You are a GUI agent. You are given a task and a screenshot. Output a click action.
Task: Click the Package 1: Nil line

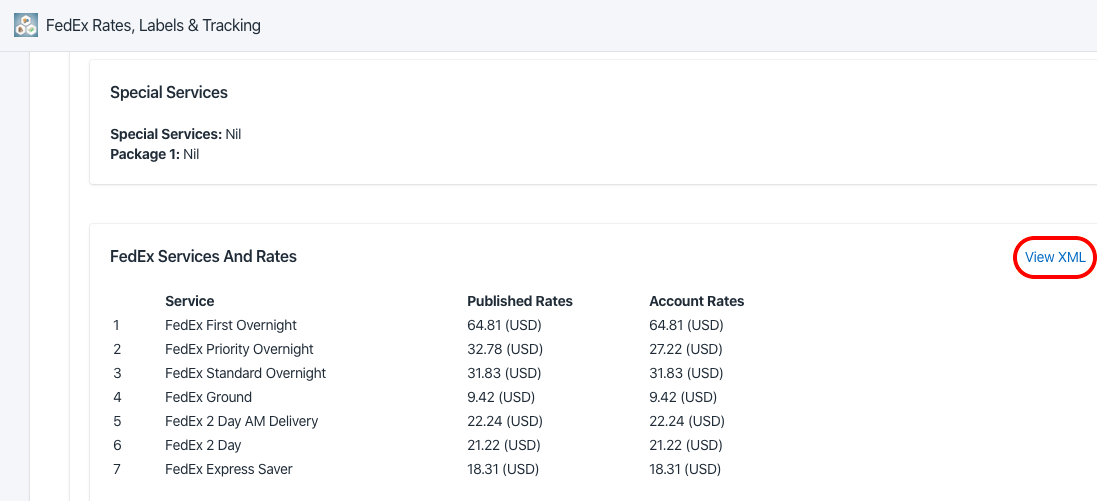[x=155, y=154]
